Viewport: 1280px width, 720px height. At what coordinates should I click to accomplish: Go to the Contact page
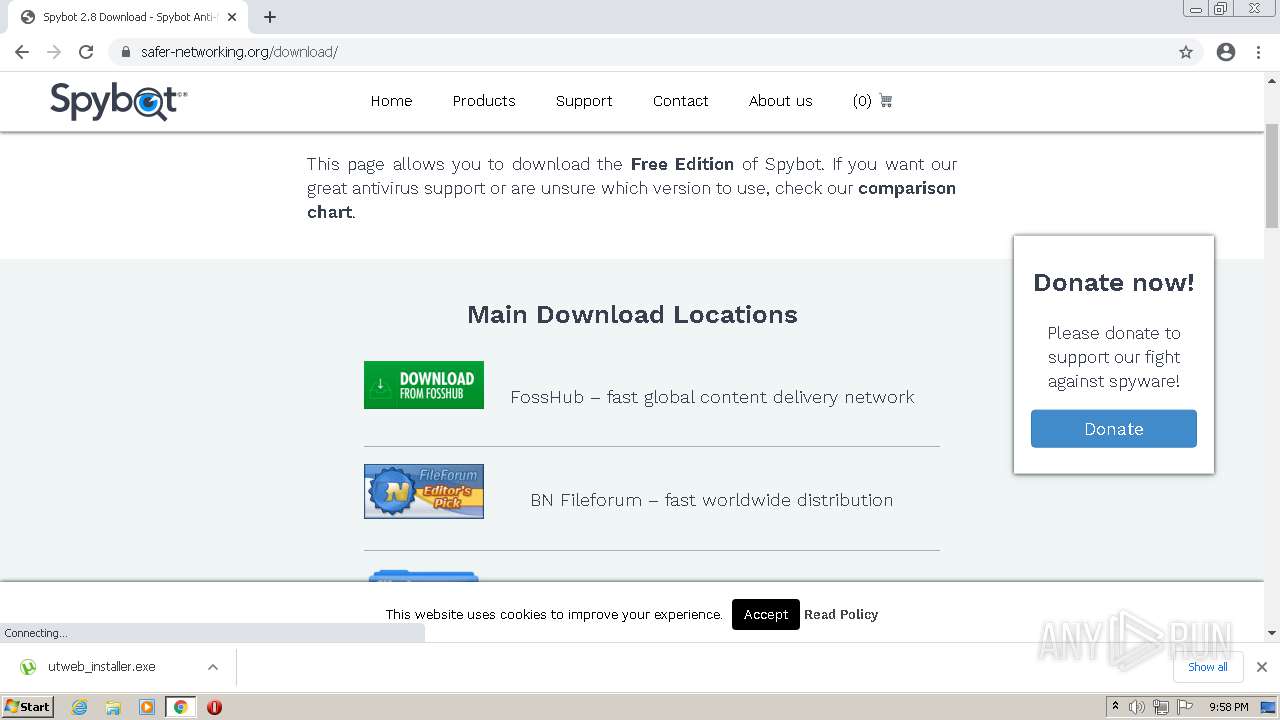coord(681,101)
